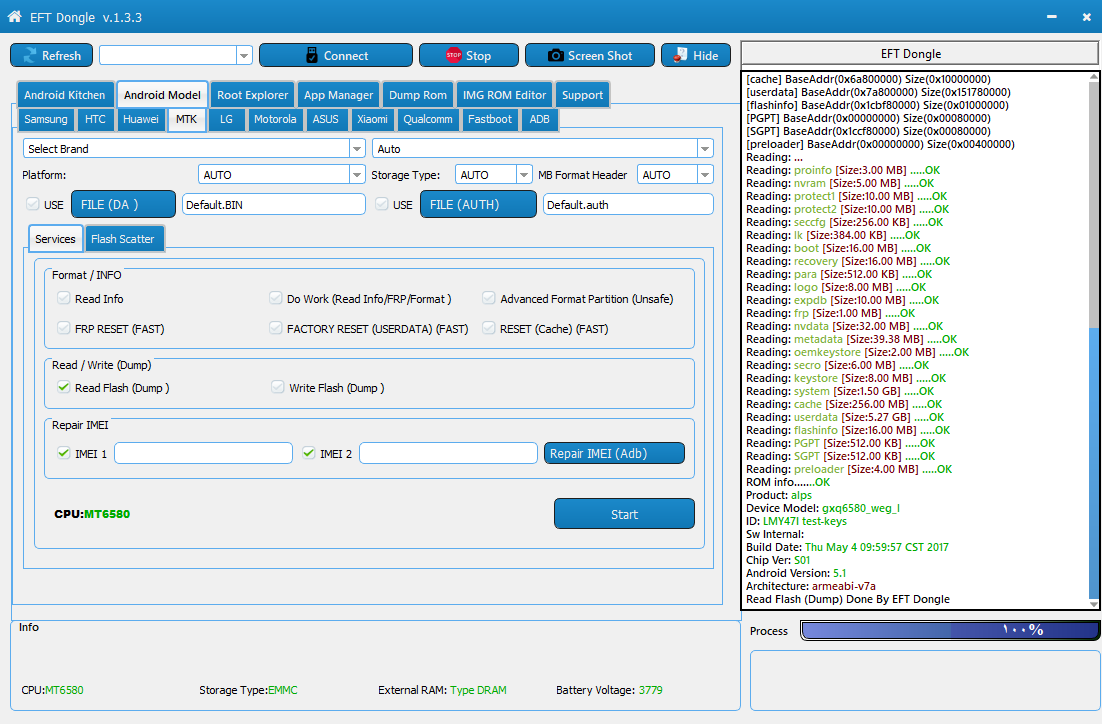Toggle the IMEI 1 checkbox
Screen dimensions: 1102x724
coord(64,453)
